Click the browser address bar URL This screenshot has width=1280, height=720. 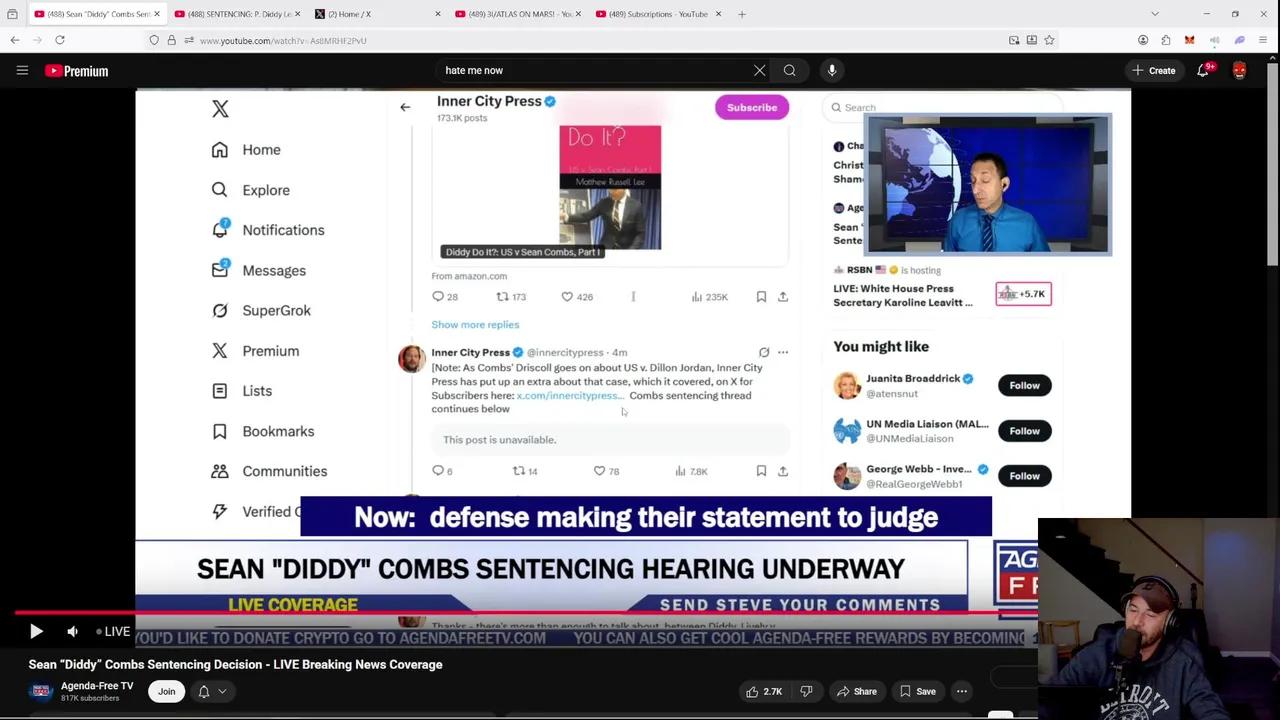click(283, 40)
